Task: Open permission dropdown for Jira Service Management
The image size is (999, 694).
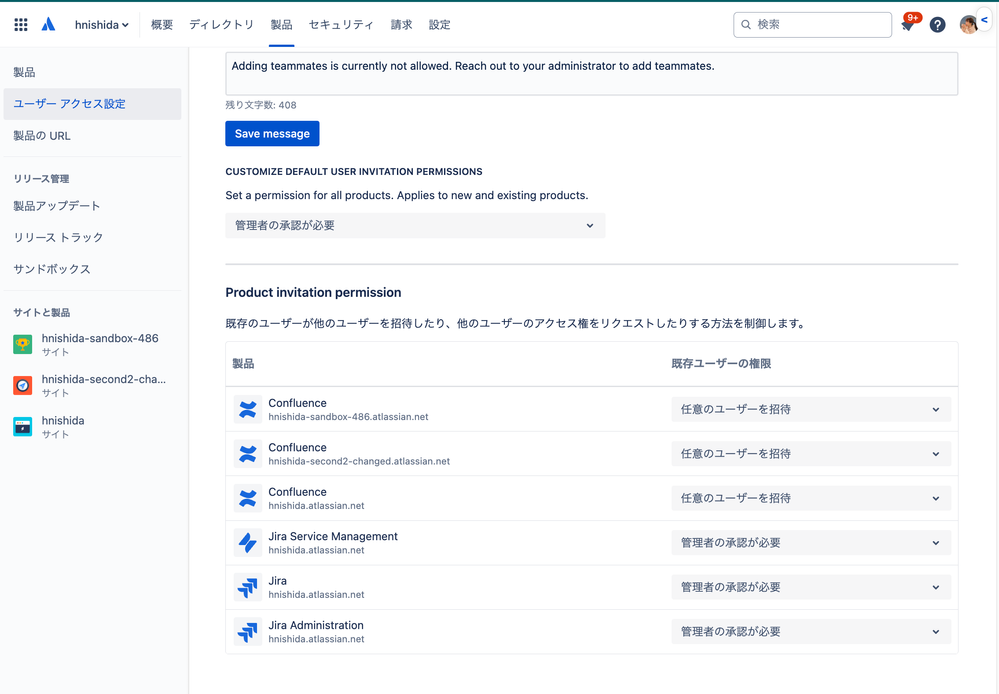Action: pyautogui.click(x=811, y=543)
